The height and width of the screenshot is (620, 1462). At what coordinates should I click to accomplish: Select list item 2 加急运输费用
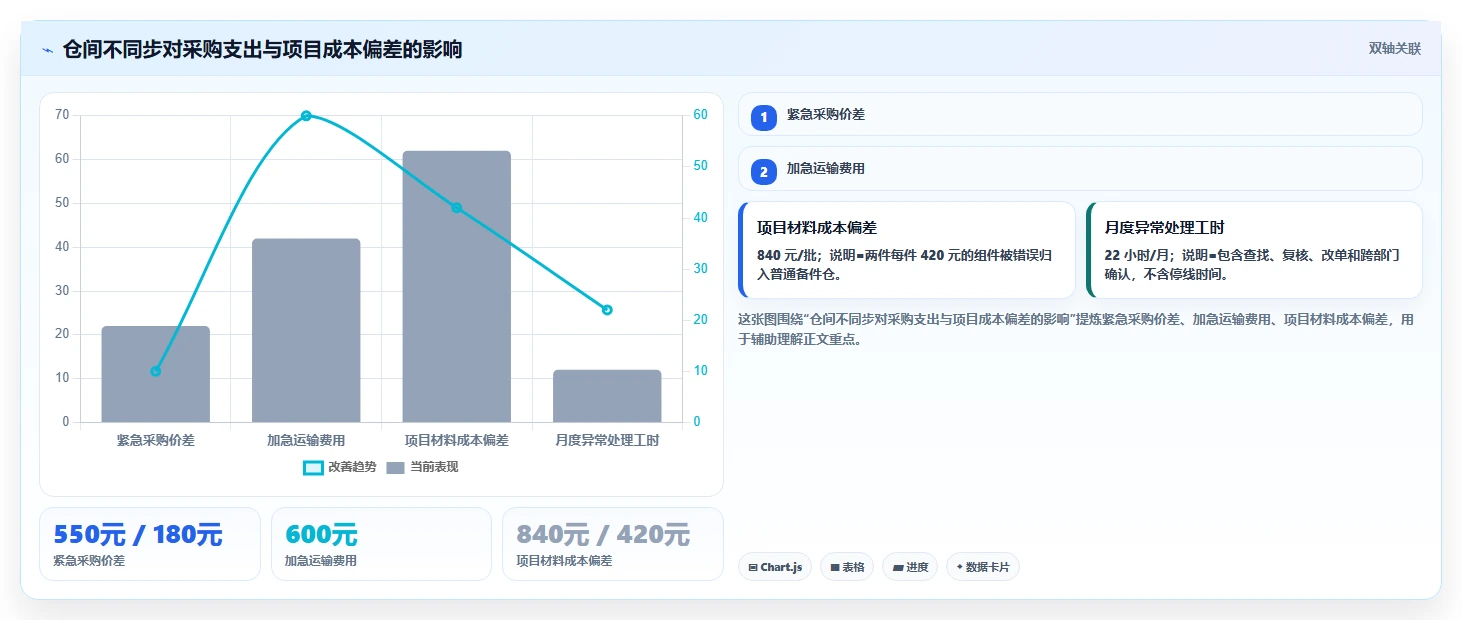(x=1080, y=168)
